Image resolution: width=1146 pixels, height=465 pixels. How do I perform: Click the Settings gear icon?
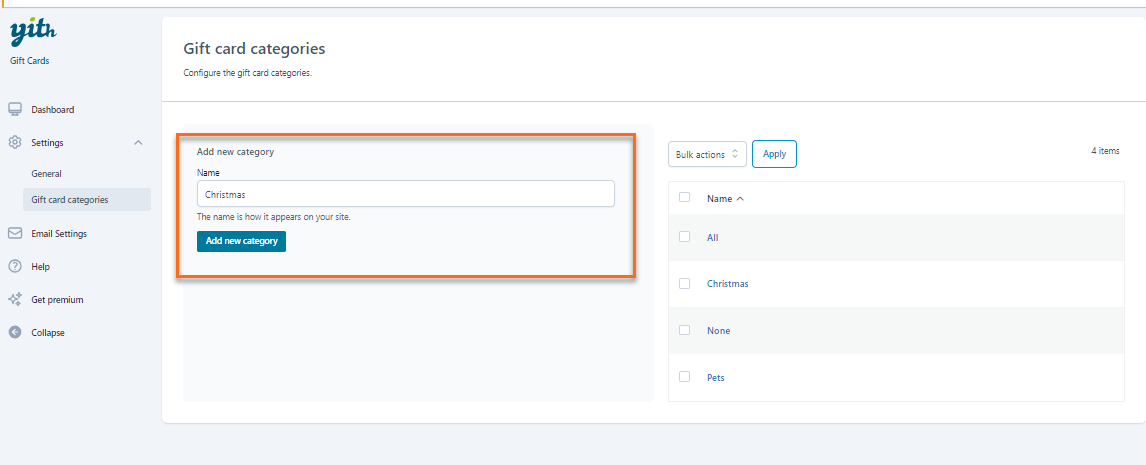[15, 143]
